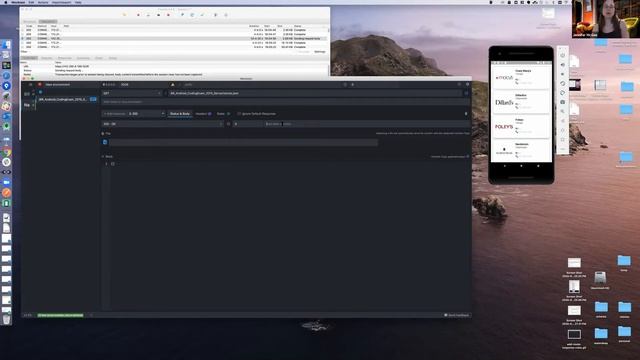Click the route path input field in Mockoon
The width and height of the screenshot is (640, 360).
(315, 93)
